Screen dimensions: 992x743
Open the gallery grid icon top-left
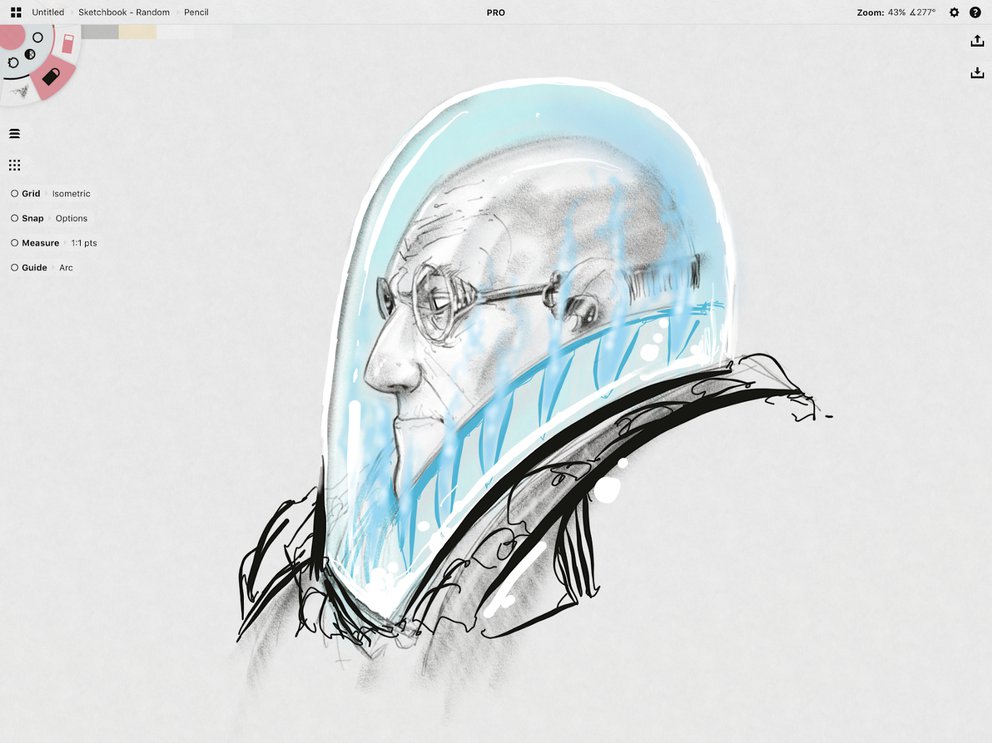[x=15, y=11]
